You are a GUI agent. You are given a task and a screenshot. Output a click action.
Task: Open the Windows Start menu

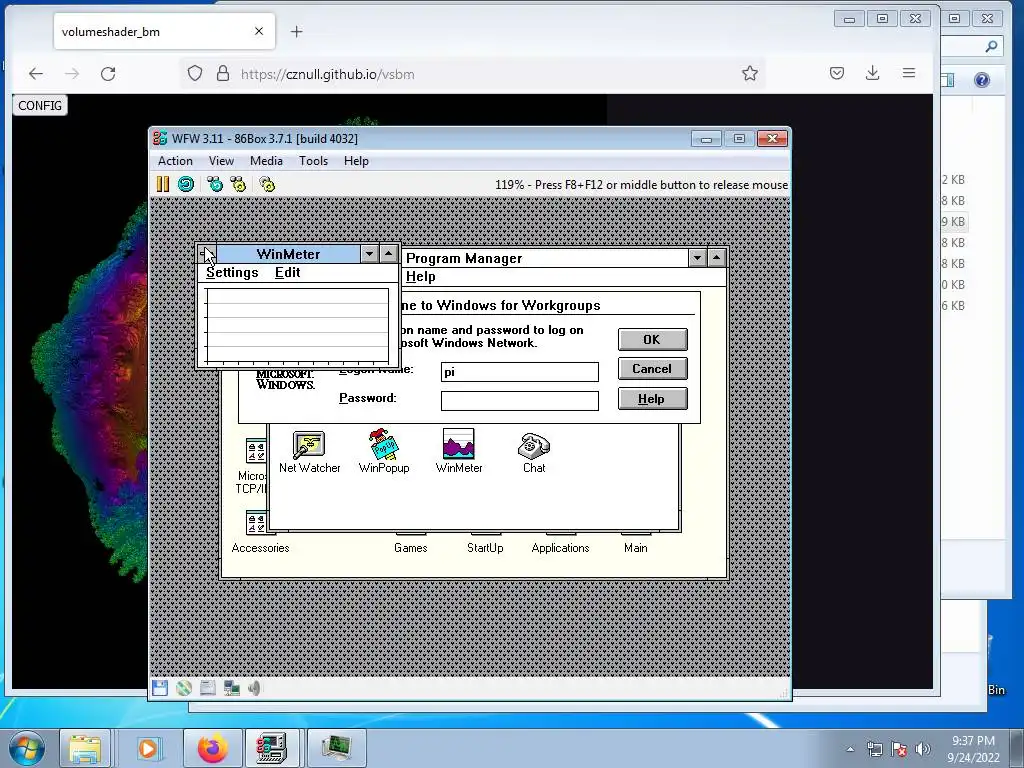click(27, 748)
